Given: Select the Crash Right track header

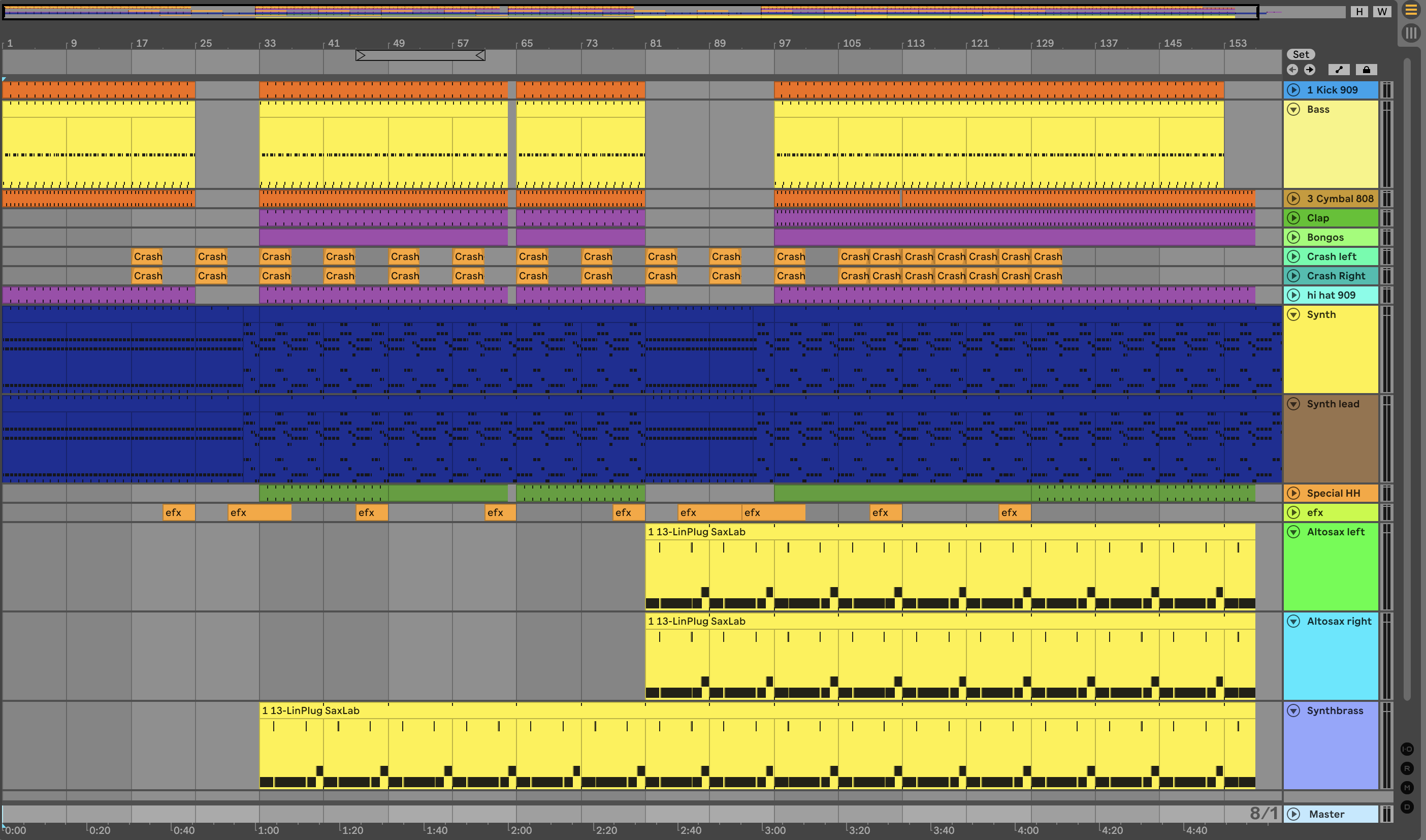Looking at the screenshot, I should 1336,276.
